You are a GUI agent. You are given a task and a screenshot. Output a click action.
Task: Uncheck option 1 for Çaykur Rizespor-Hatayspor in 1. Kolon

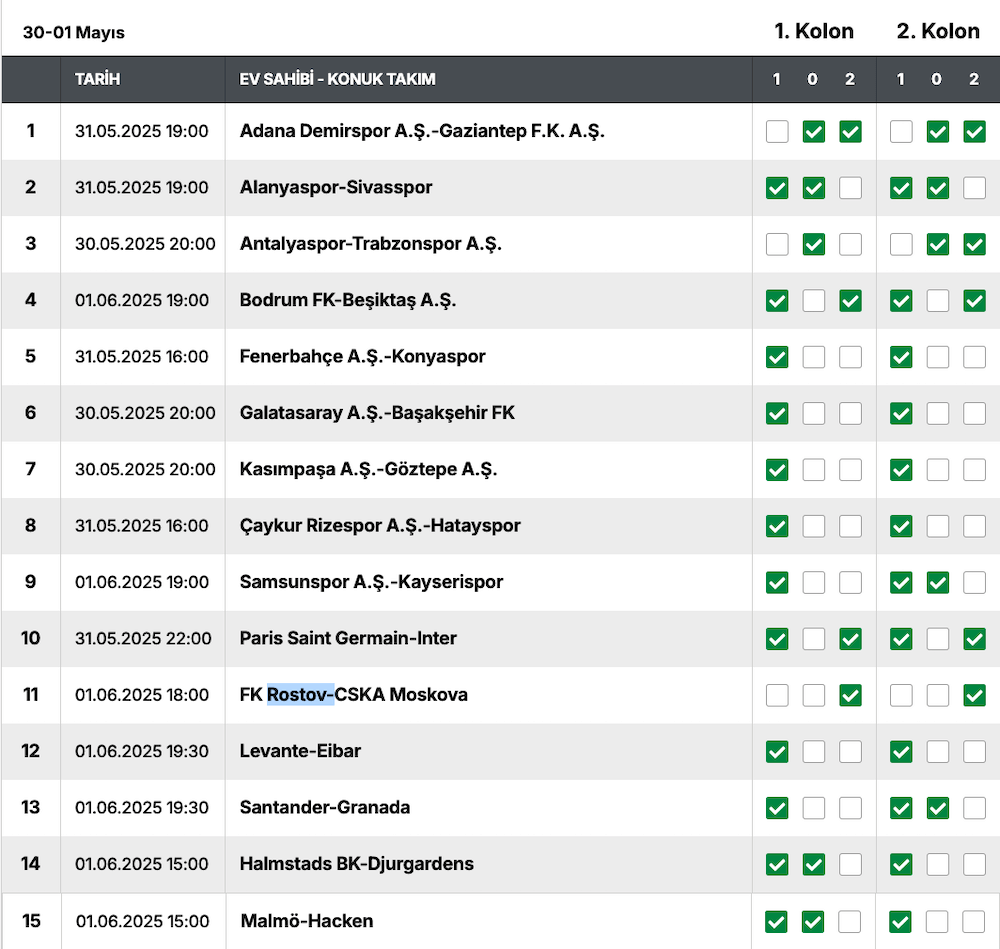tap(777, 526)
